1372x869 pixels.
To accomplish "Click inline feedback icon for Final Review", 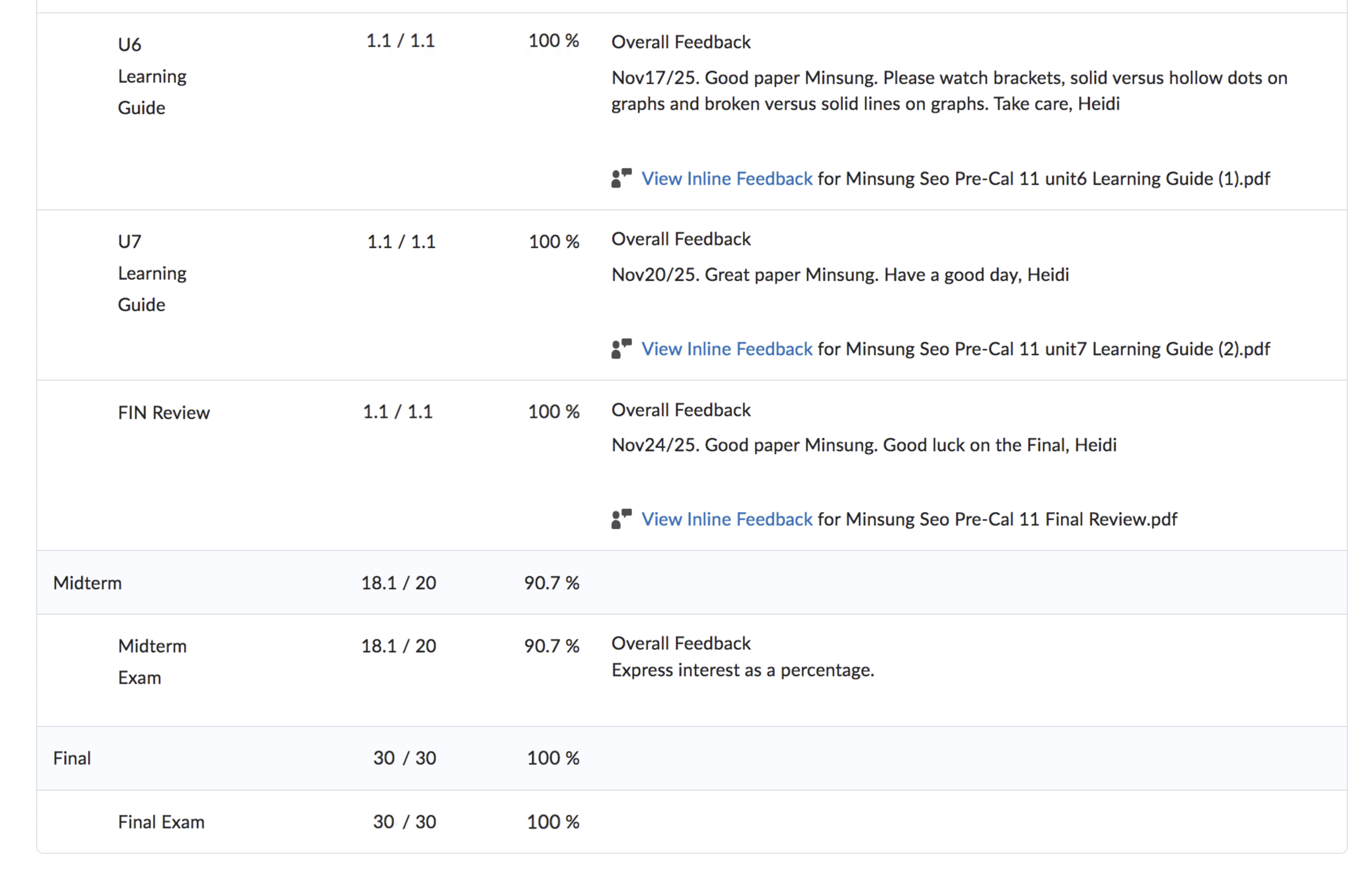I will (x=621, y=519).
